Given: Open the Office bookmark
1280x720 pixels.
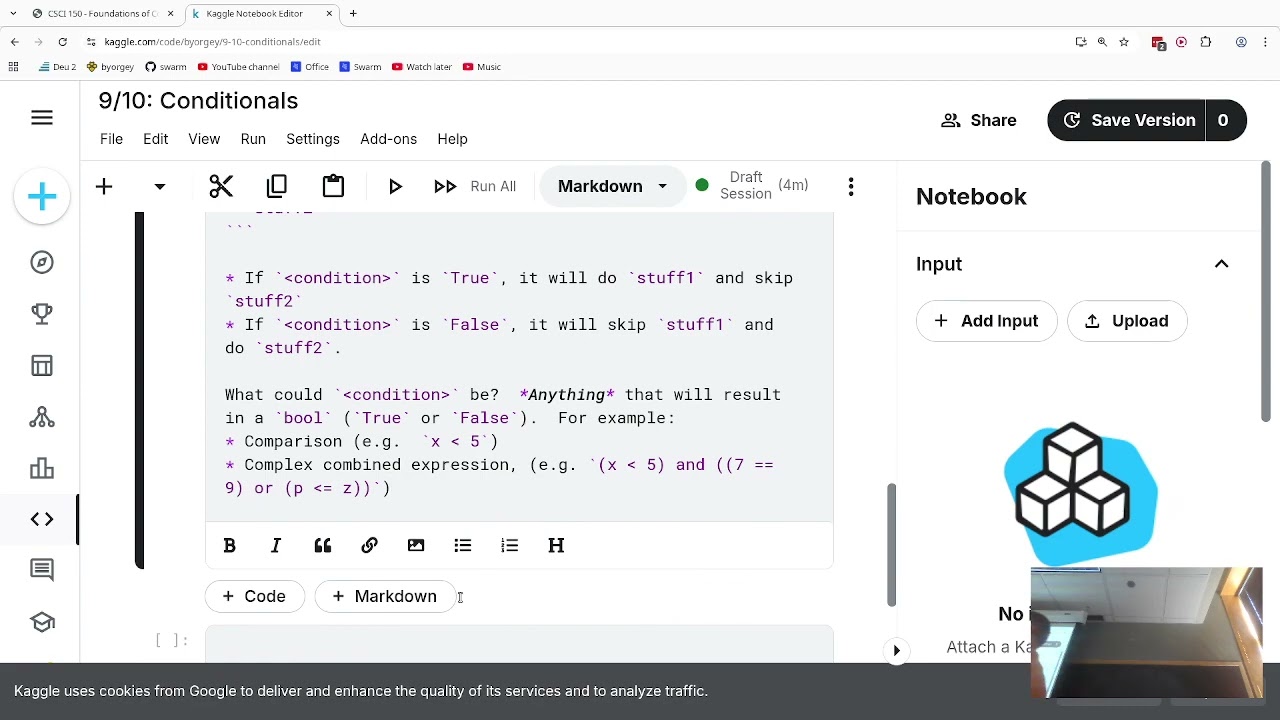Looking at the screenshot, I should (309, 67).
